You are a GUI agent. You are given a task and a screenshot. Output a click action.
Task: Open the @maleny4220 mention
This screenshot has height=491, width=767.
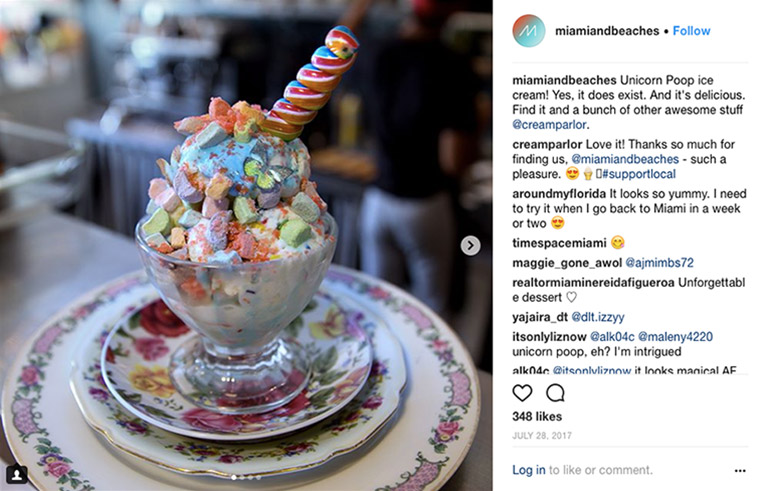676,337
